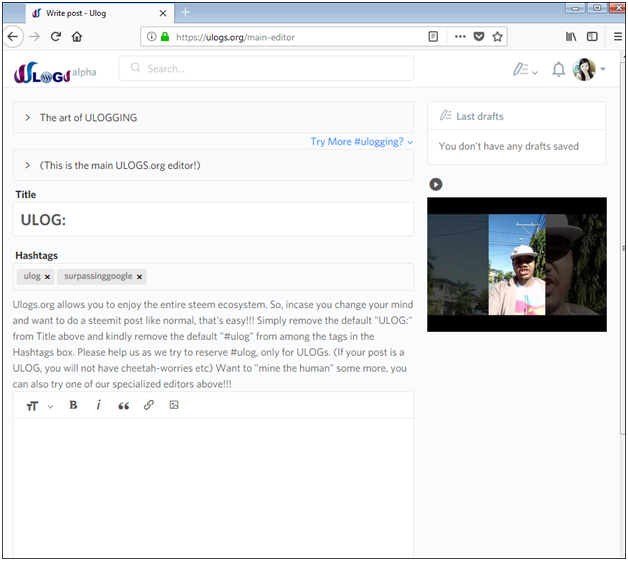Click the Last drafts header
Image resolution: width=628 pixels, height=561 pixels.
point(516,116)
